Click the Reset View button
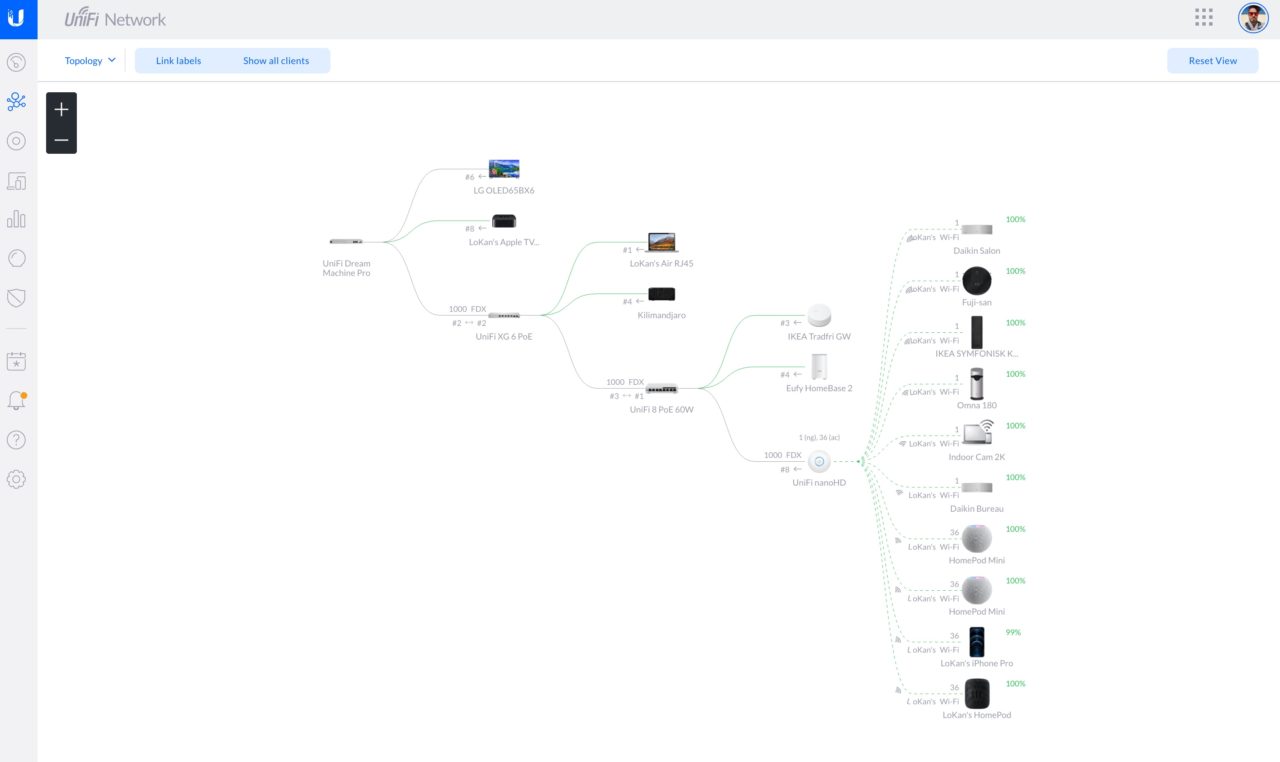Viewport: 1280px width, 762px height. [1213, 61]
